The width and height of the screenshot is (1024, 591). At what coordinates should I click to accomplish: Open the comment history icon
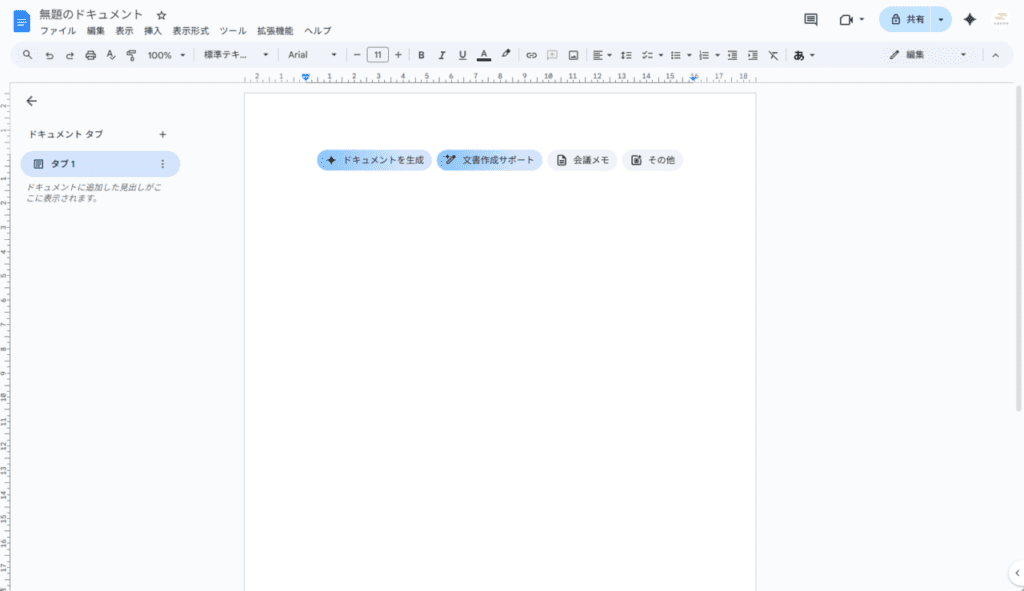[x=810, y=19]
